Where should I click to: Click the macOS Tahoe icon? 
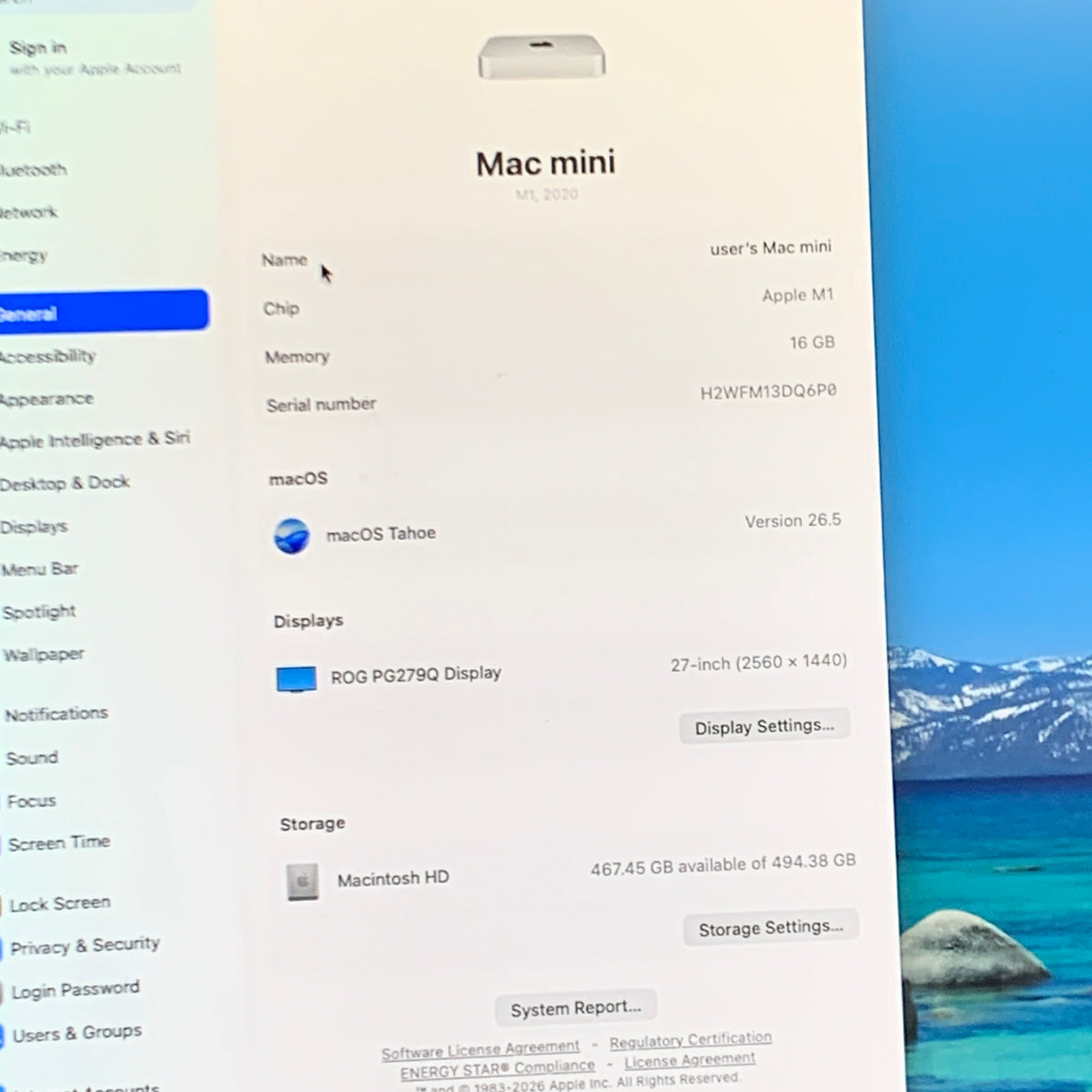point(292,536)
